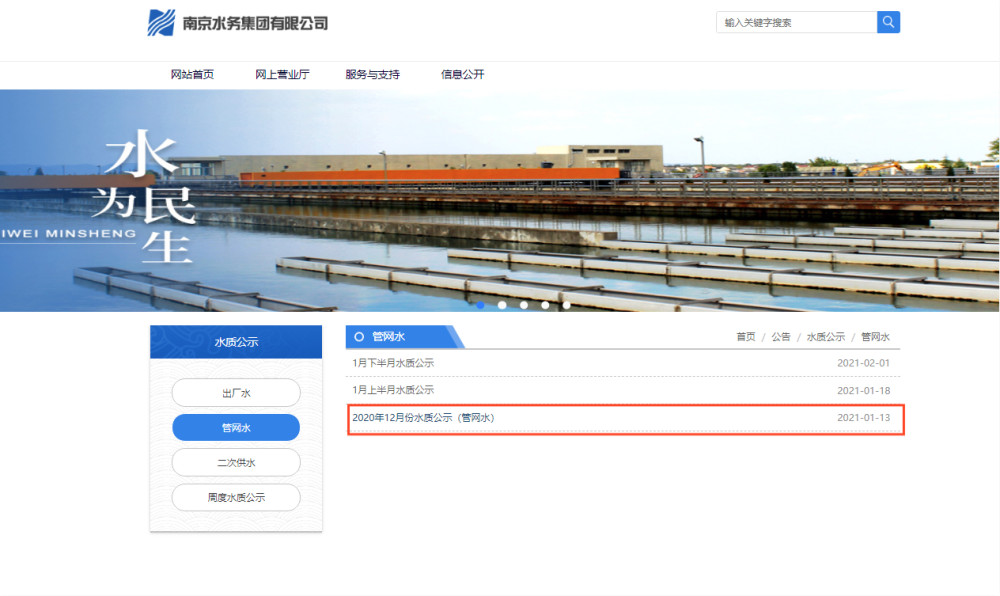Select the fourth carousel dot indicator
The image size is (1000, 596).
coord(545,305)
